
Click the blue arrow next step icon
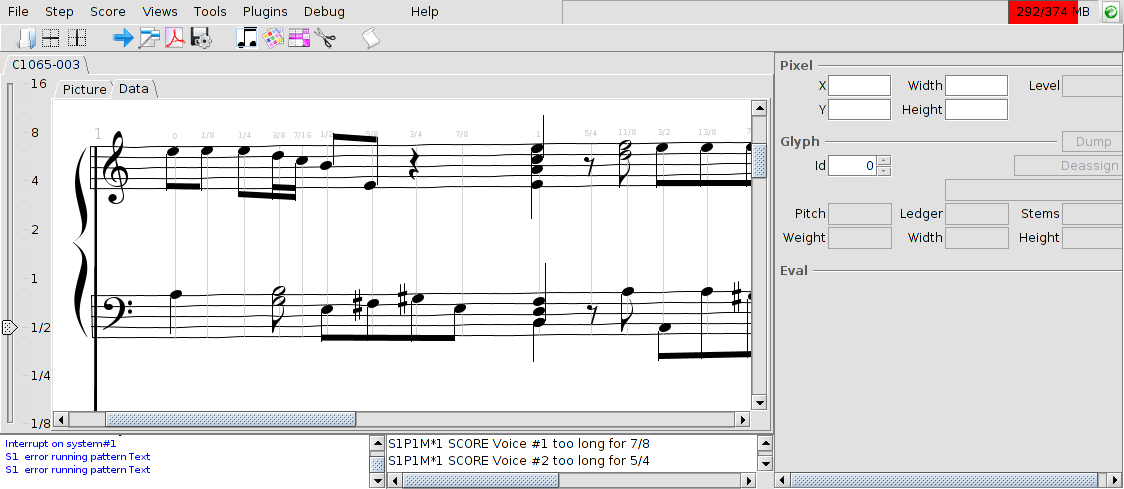pos(123,38)
